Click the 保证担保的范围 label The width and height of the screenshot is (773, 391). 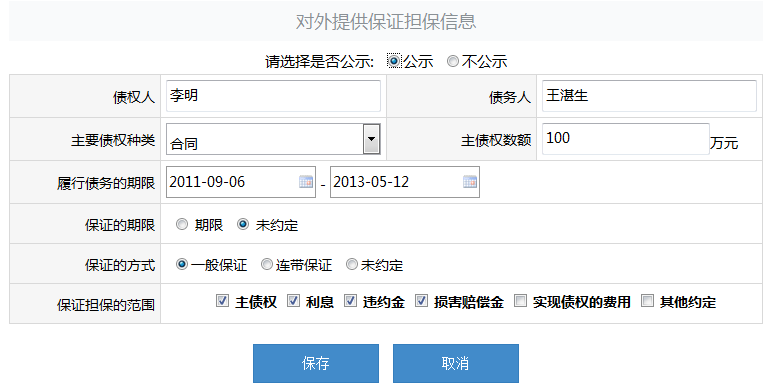tap(106, 305)
